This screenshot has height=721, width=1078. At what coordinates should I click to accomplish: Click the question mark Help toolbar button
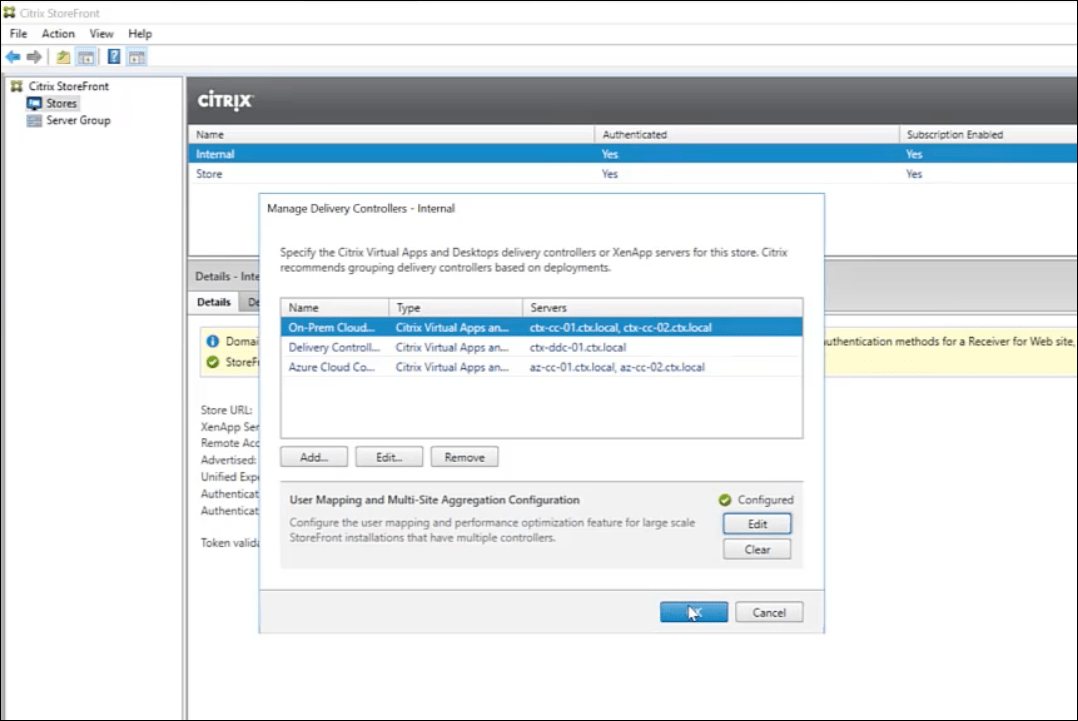click(x=112, y=56)
